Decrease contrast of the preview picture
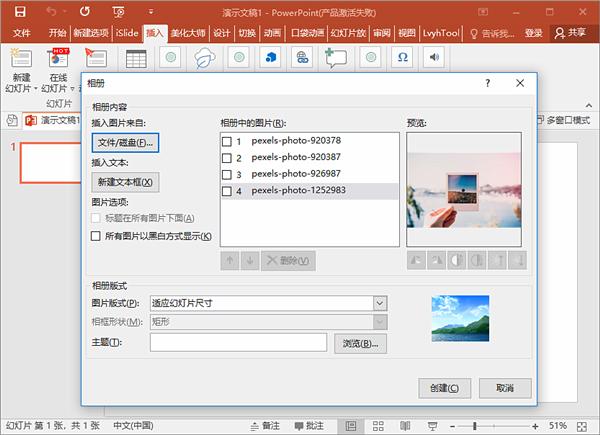 pos(477,261)
